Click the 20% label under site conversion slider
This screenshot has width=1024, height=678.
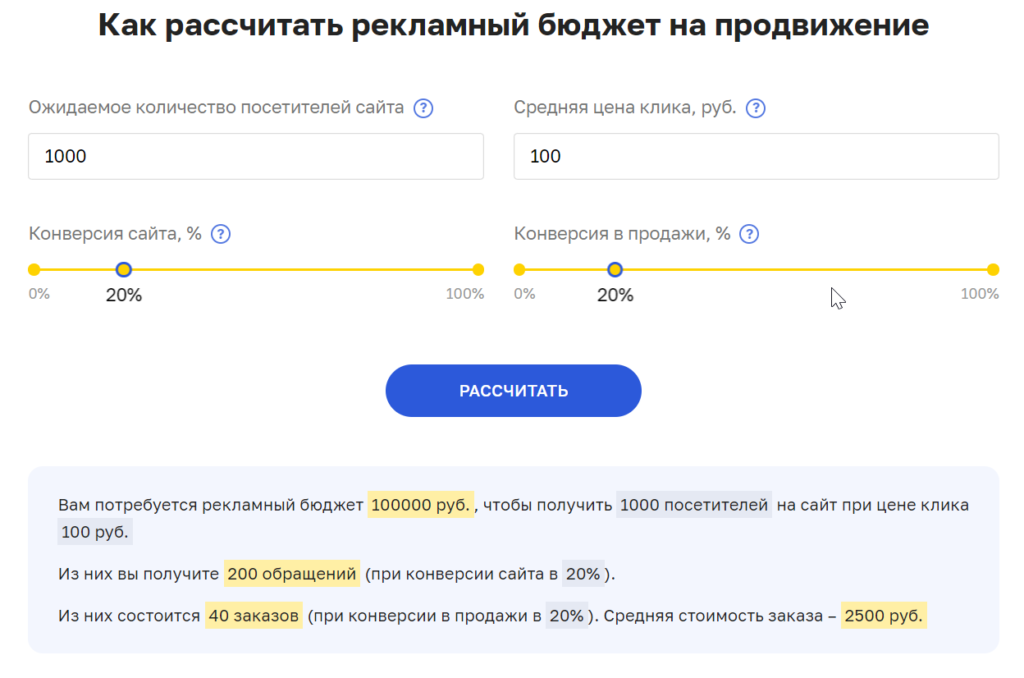coord(123,295)
